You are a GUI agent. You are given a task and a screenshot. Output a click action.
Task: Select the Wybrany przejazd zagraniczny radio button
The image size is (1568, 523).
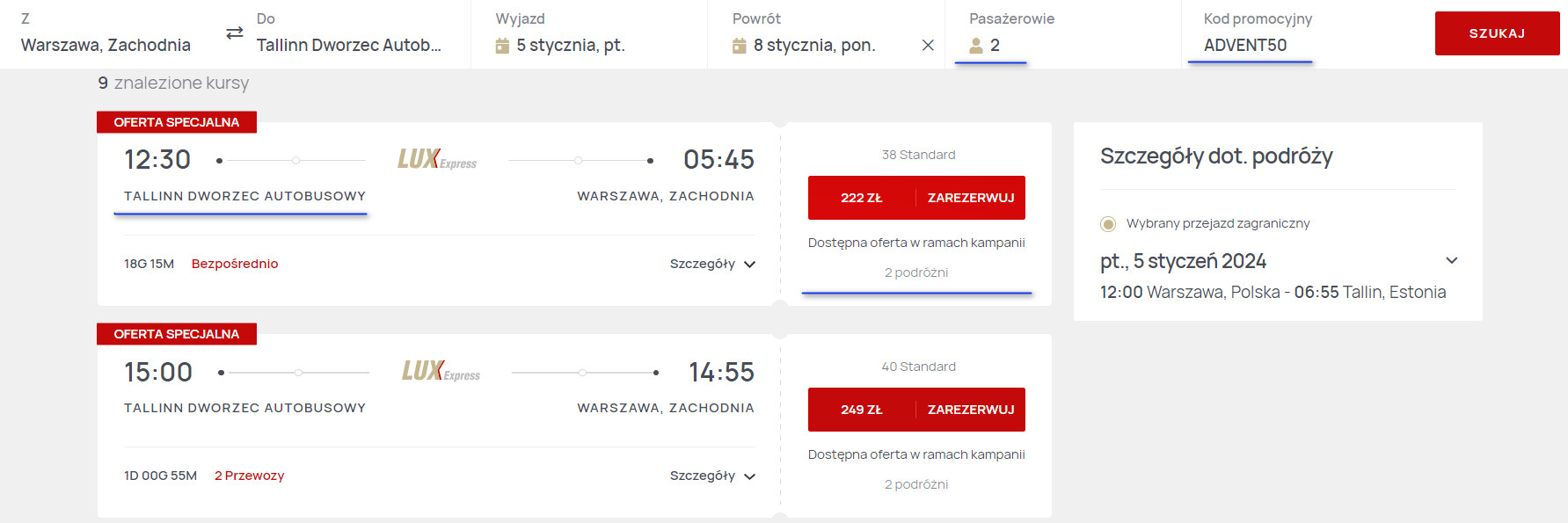[x=1108, y=224]
